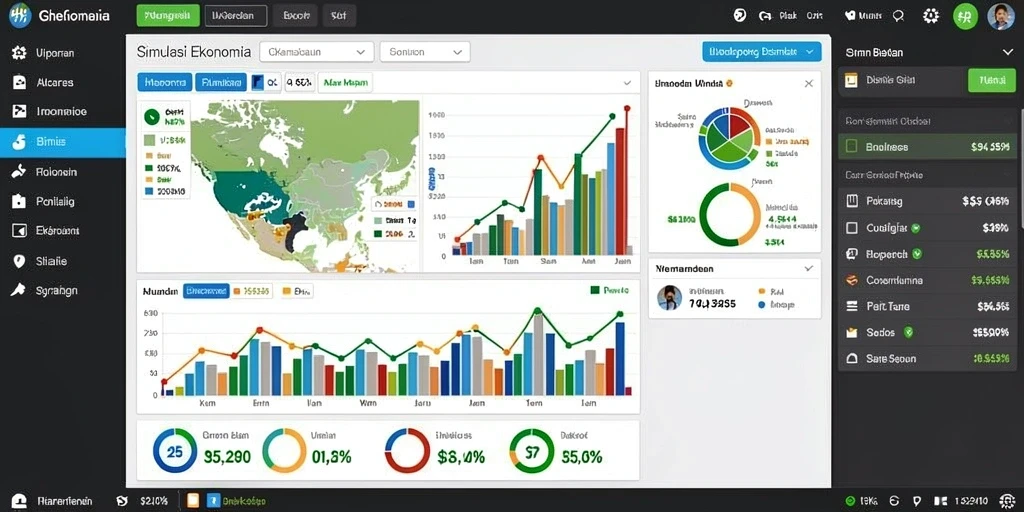This screenshot has height=512, width=1024.
Task: Open the Ckamabaun dropdown
Action: (317, 52)
